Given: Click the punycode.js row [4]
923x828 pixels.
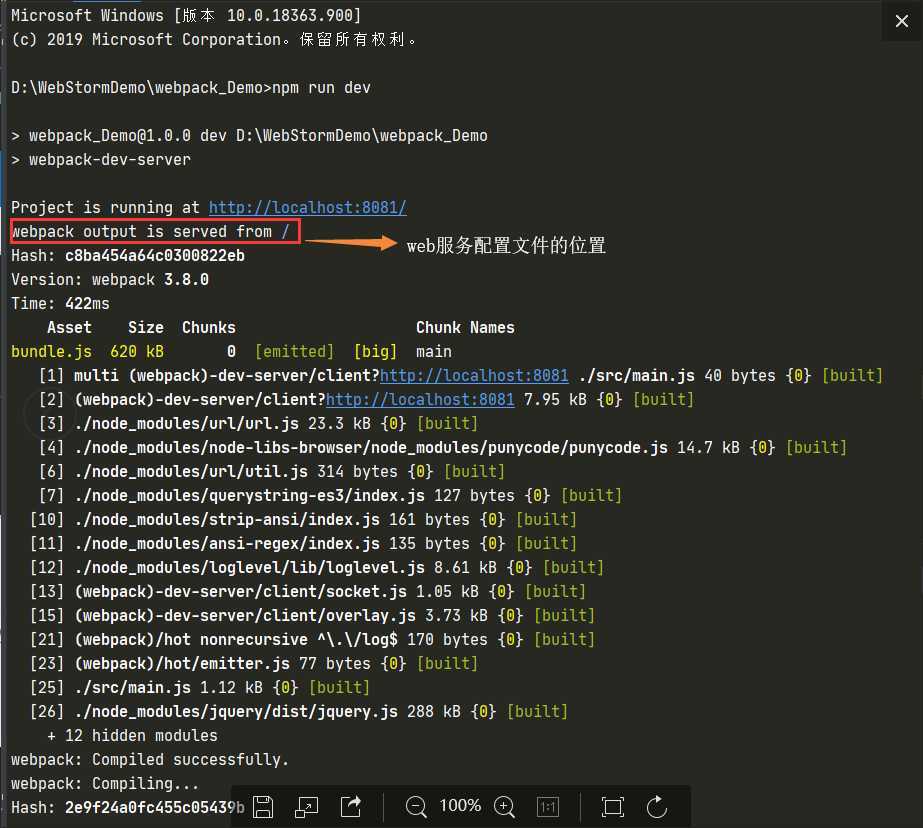Looking at the screenshot, I should coord(443,448).
